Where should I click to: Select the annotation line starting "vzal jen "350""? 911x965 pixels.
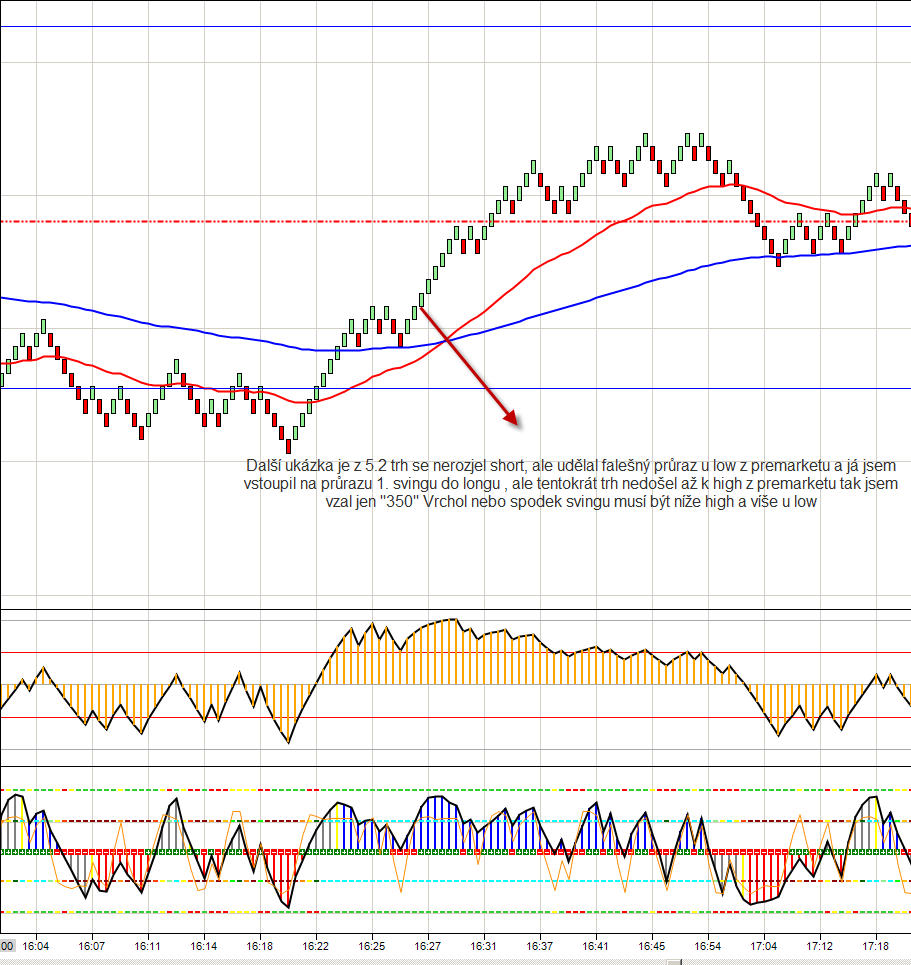571,502
